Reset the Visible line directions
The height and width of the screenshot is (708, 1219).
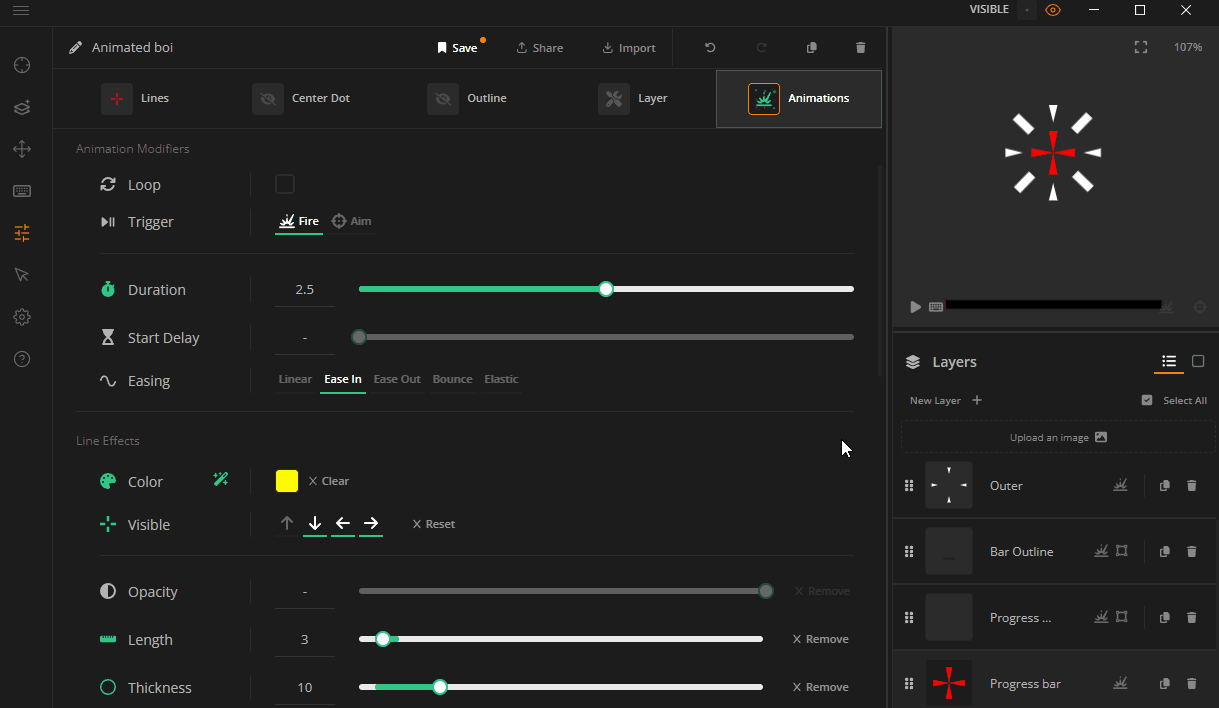point(433,524)
